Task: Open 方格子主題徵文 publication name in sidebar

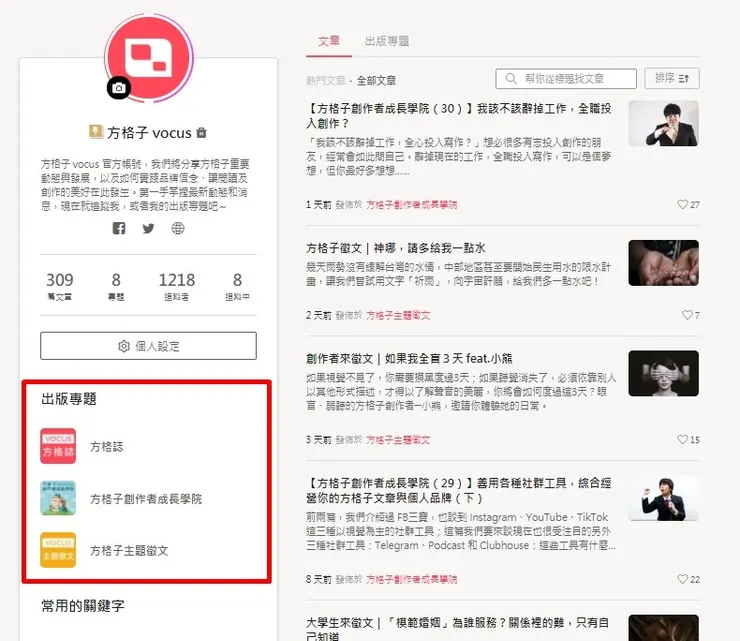Action: coord(129,551)
